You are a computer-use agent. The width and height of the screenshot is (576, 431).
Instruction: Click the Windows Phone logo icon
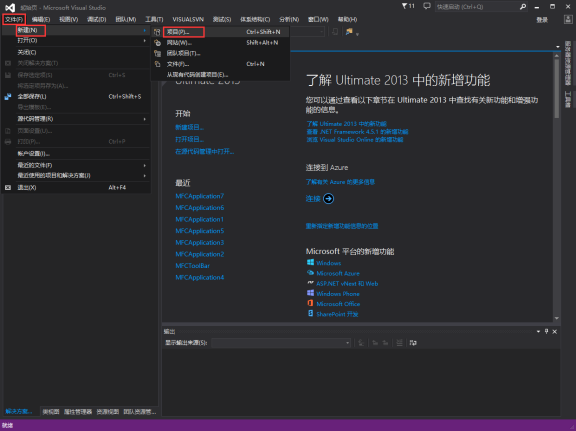tap(310, 293)
